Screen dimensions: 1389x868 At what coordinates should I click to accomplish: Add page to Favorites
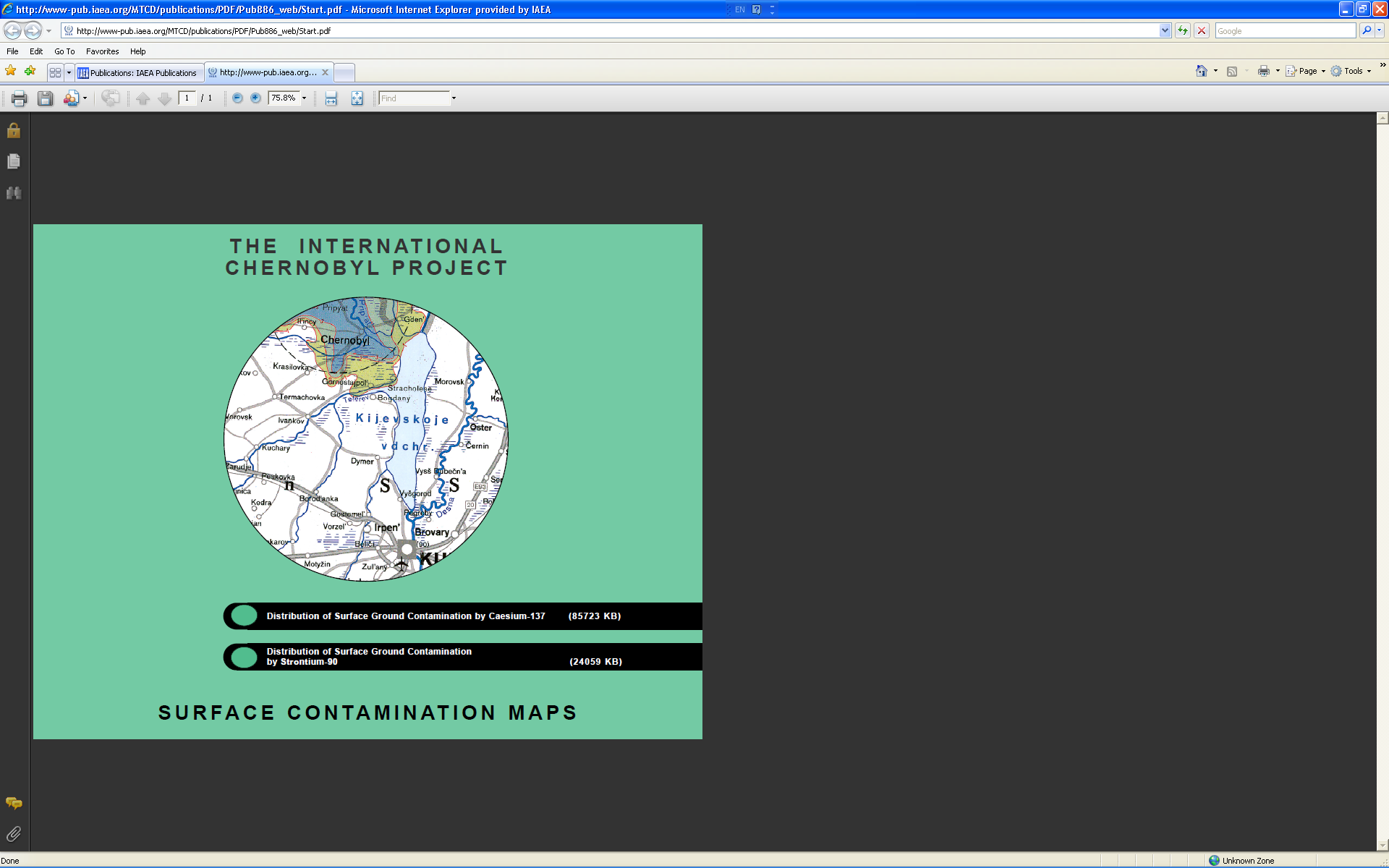30,71
